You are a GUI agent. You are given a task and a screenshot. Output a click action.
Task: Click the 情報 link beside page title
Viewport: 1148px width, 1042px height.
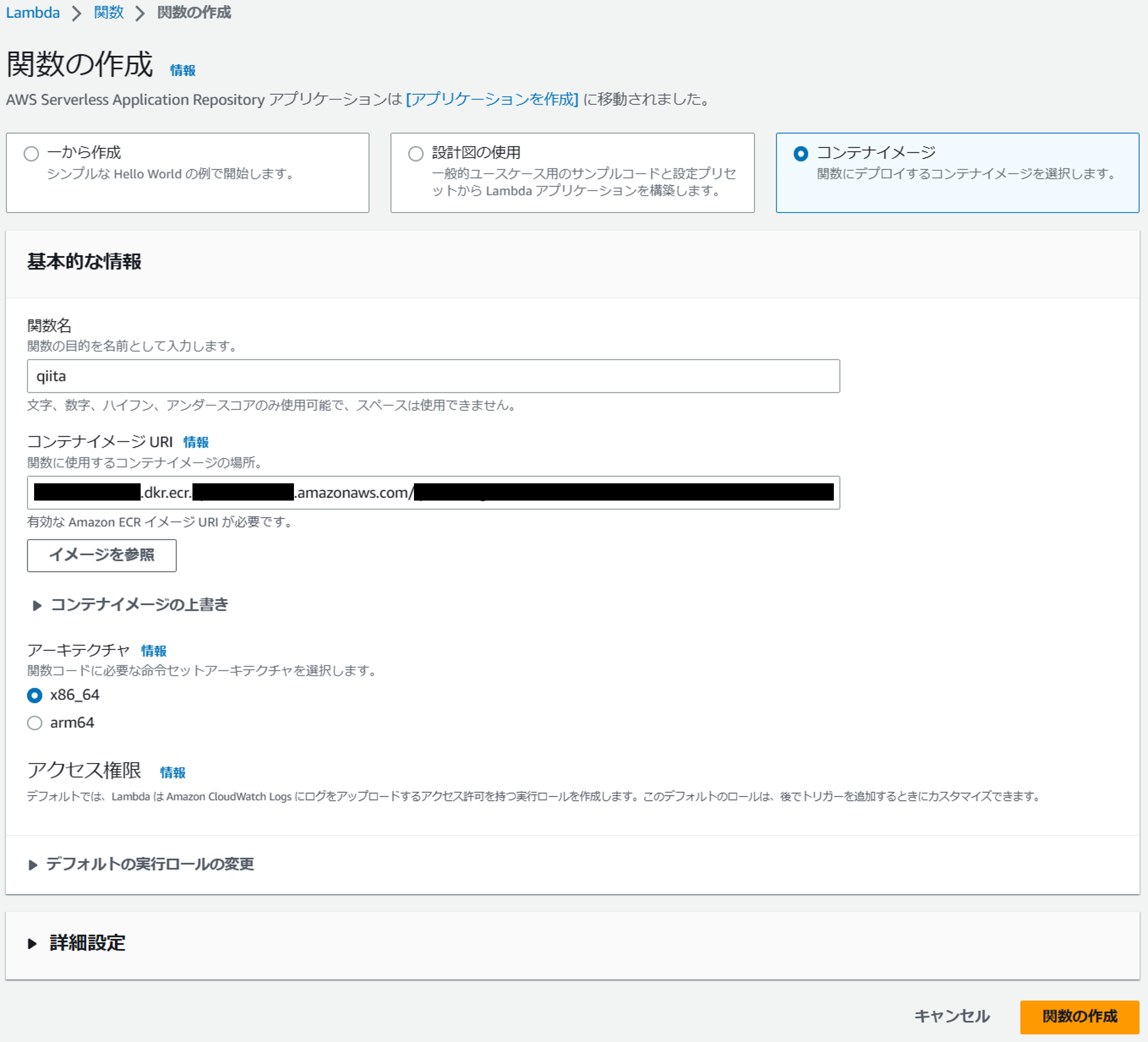click(x=182, y=71)
